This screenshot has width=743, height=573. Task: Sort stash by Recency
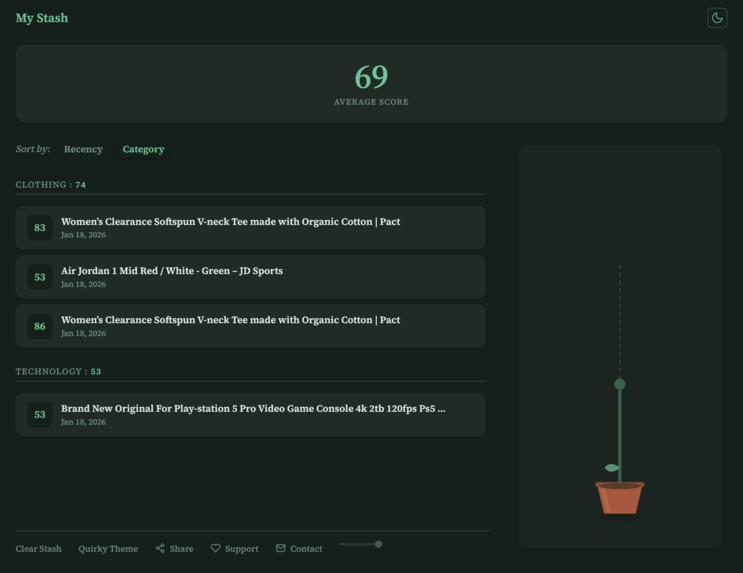83,149
